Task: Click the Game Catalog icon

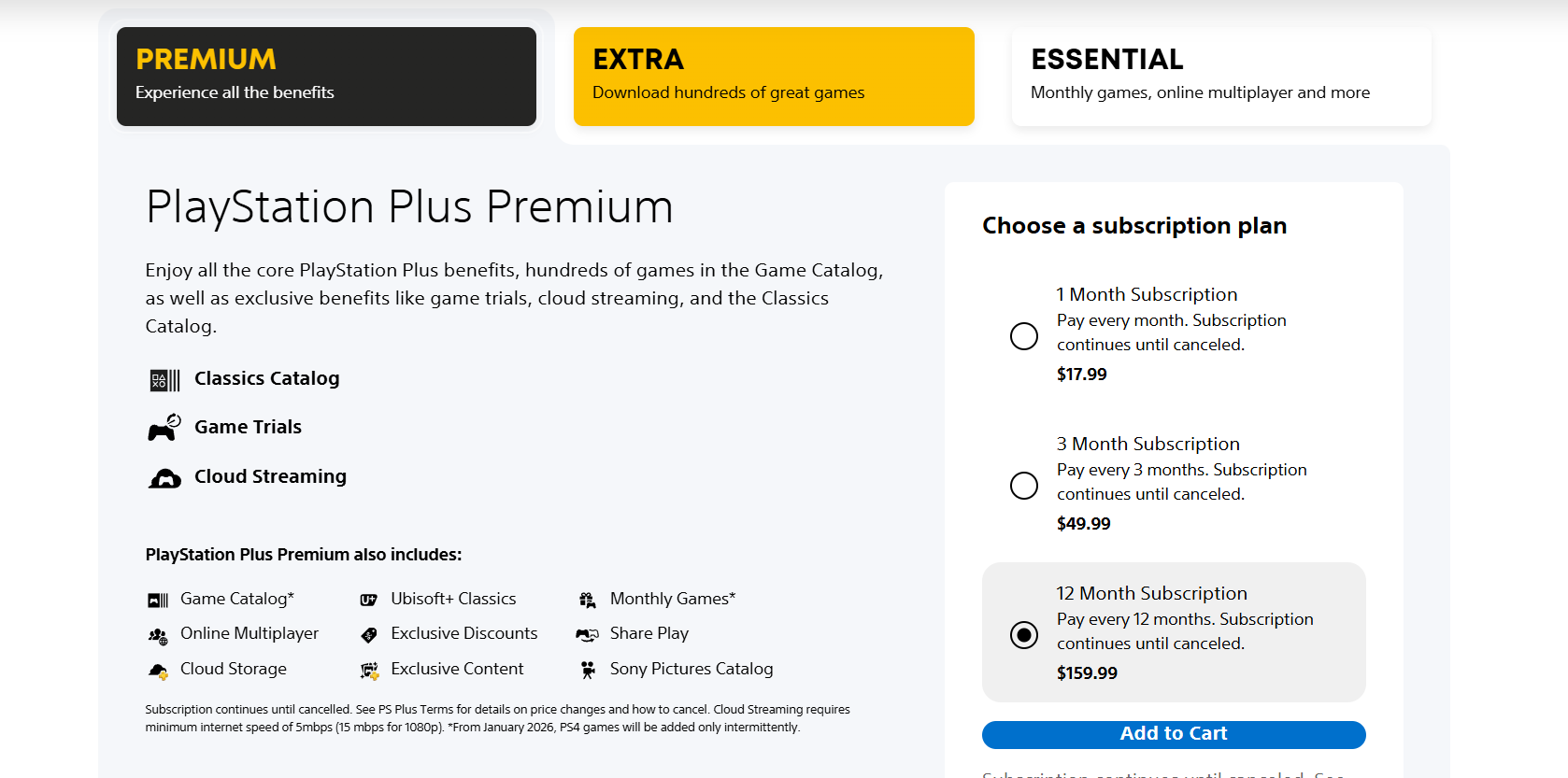Action: point(158,600)
